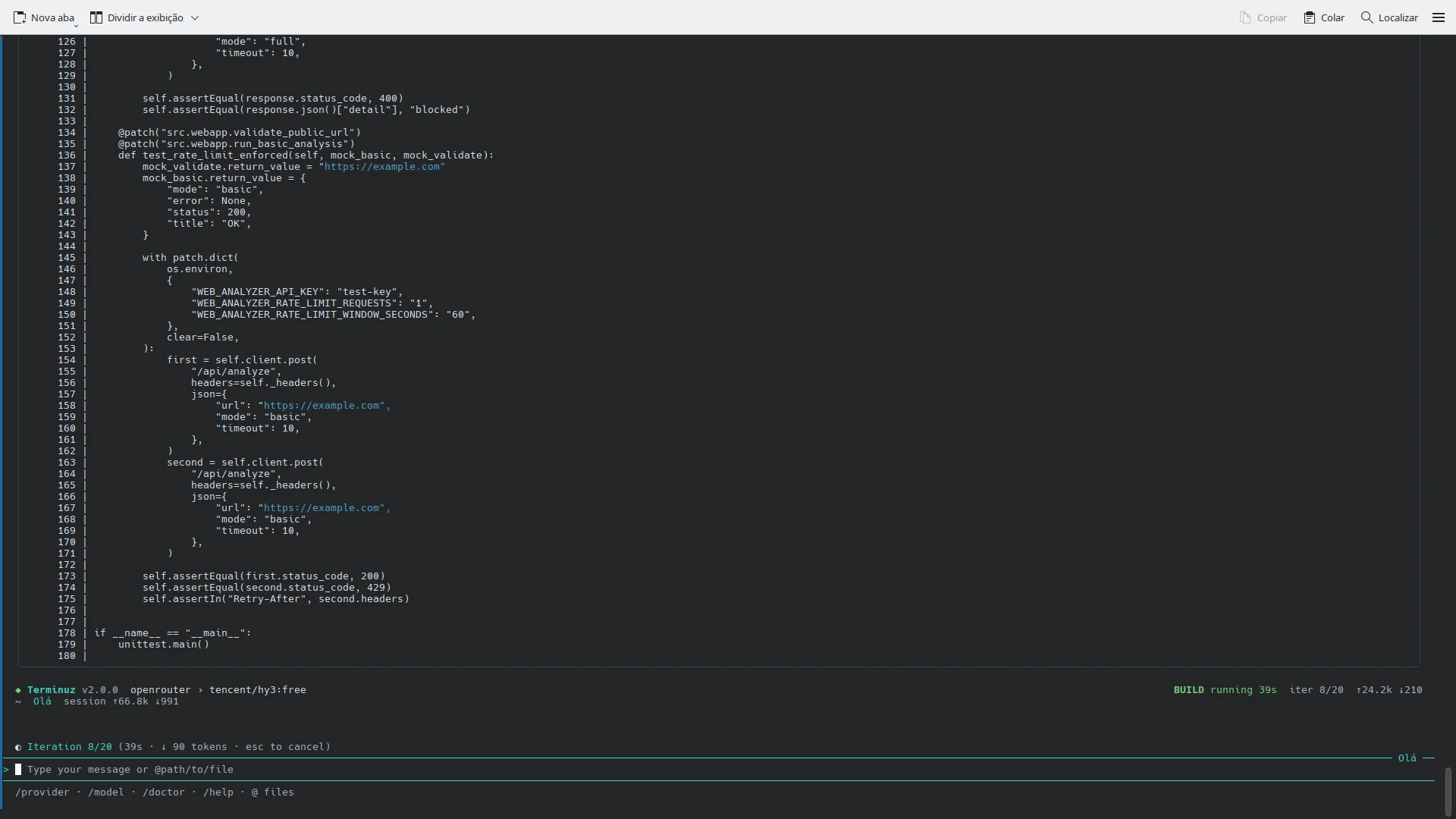The height and width of the screenshot is (819, 1456).
Task: Click the esc to cancel hint
Action: coord(285,746)
